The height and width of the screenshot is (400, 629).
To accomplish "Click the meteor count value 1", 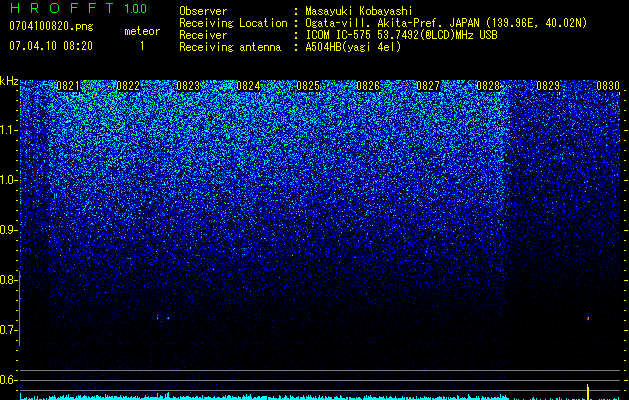I will [142, 46].
